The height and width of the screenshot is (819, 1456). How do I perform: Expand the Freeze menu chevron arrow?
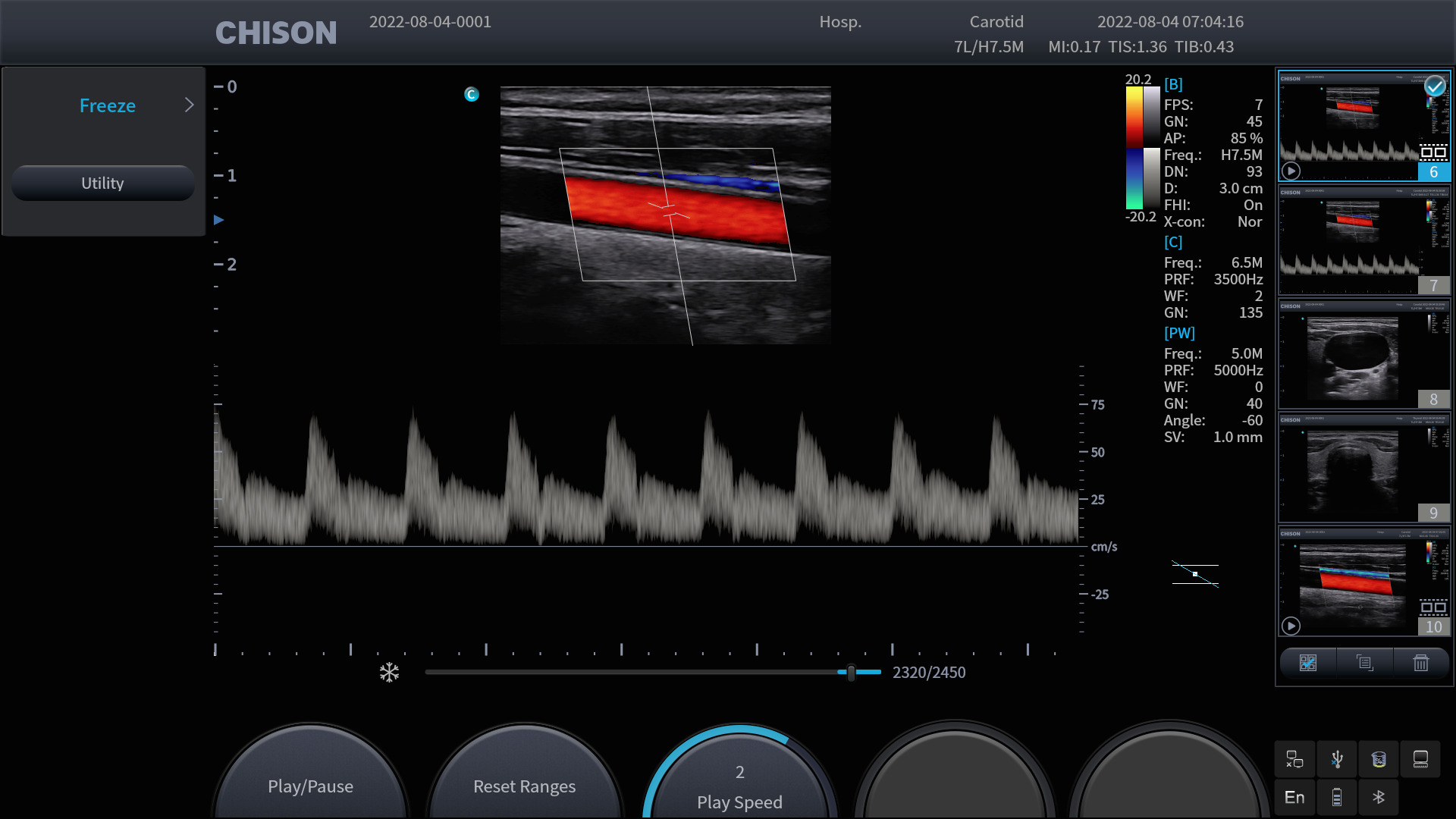click(190, 105)
